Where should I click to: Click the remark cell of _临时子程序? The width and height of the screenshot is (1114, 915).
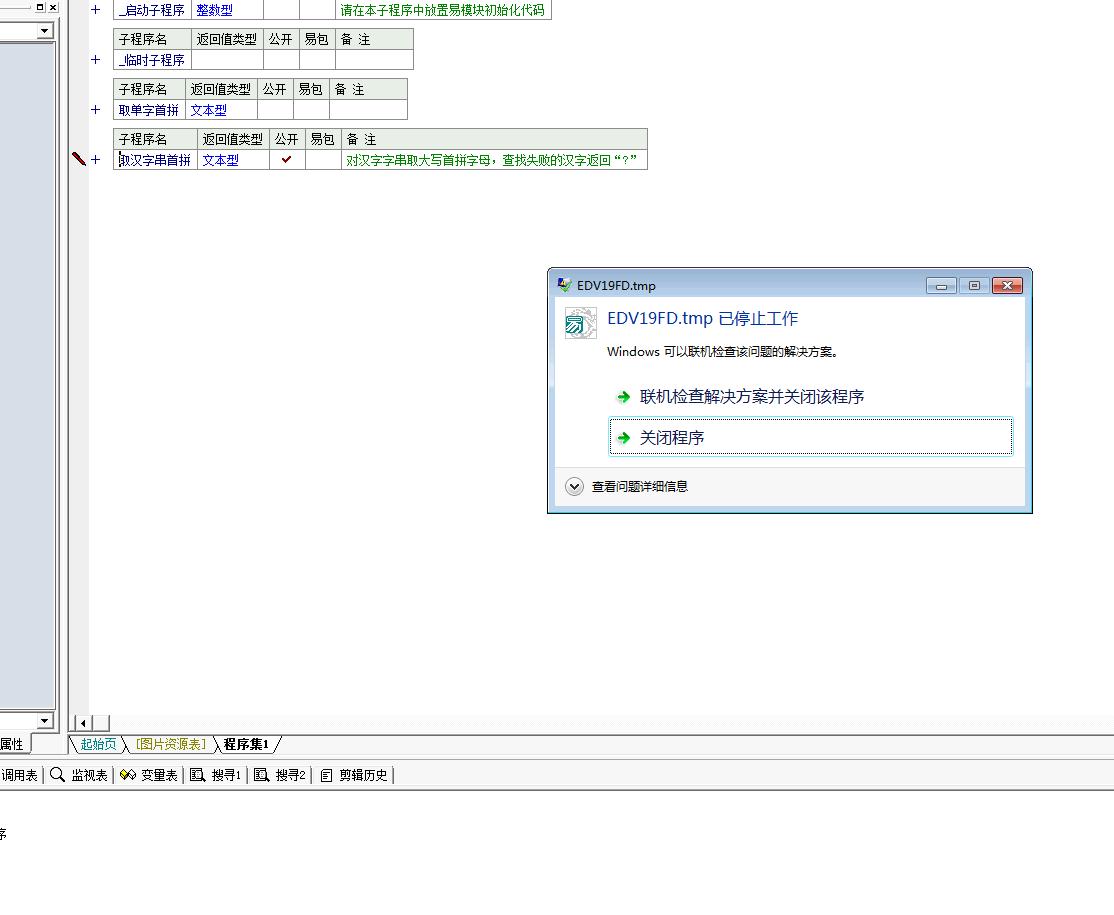coord(374,60)
